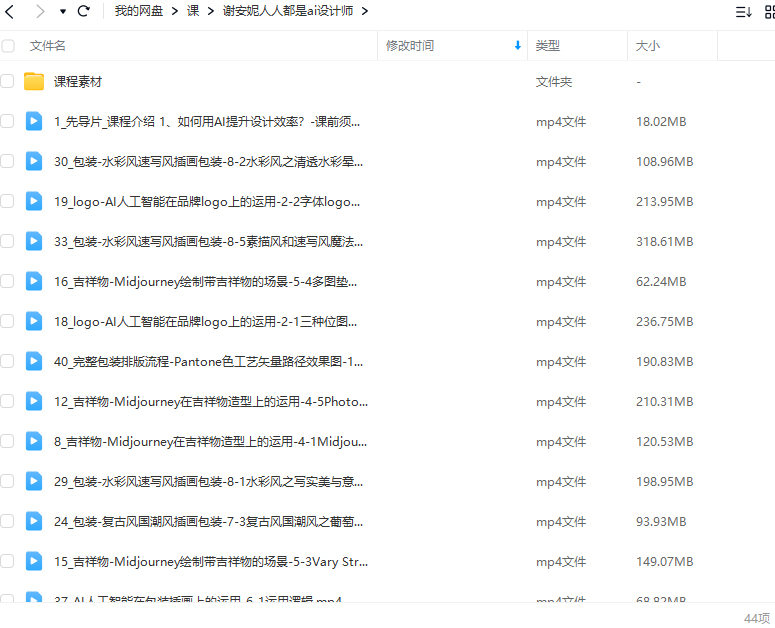Open the sort order options icon
This screenshot has width=775, height=628.
coord(743,12)
